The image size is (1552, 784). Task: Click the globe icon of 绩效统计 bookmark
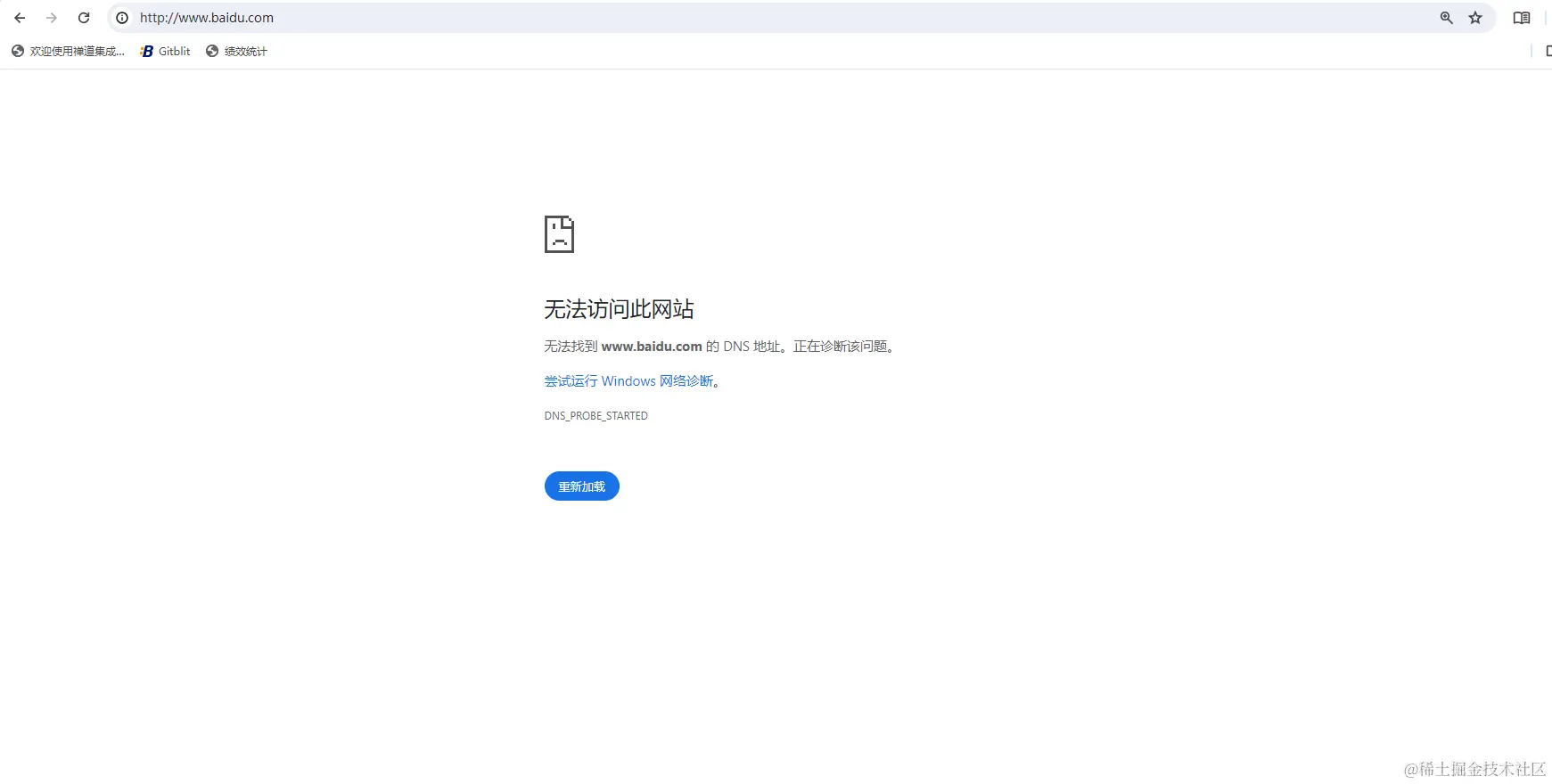[x=212, y=52]
